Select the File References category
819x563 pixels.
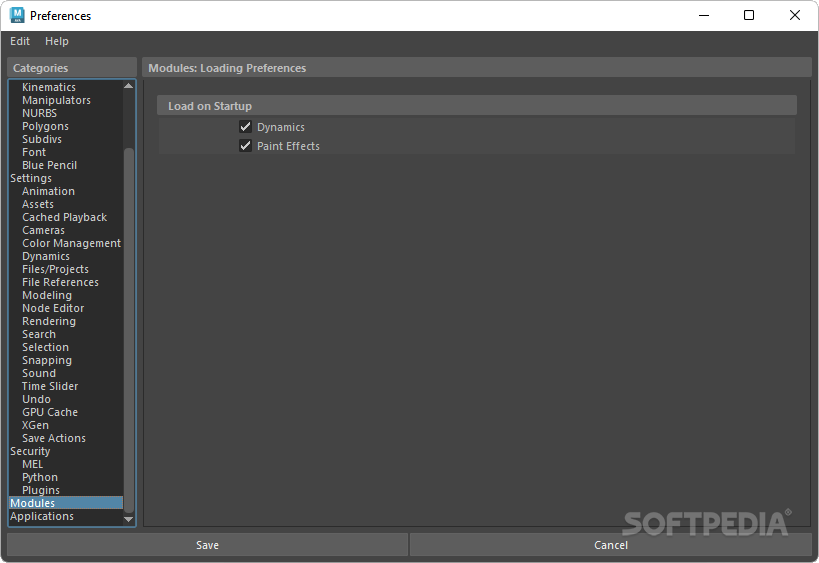click(61, 283)
